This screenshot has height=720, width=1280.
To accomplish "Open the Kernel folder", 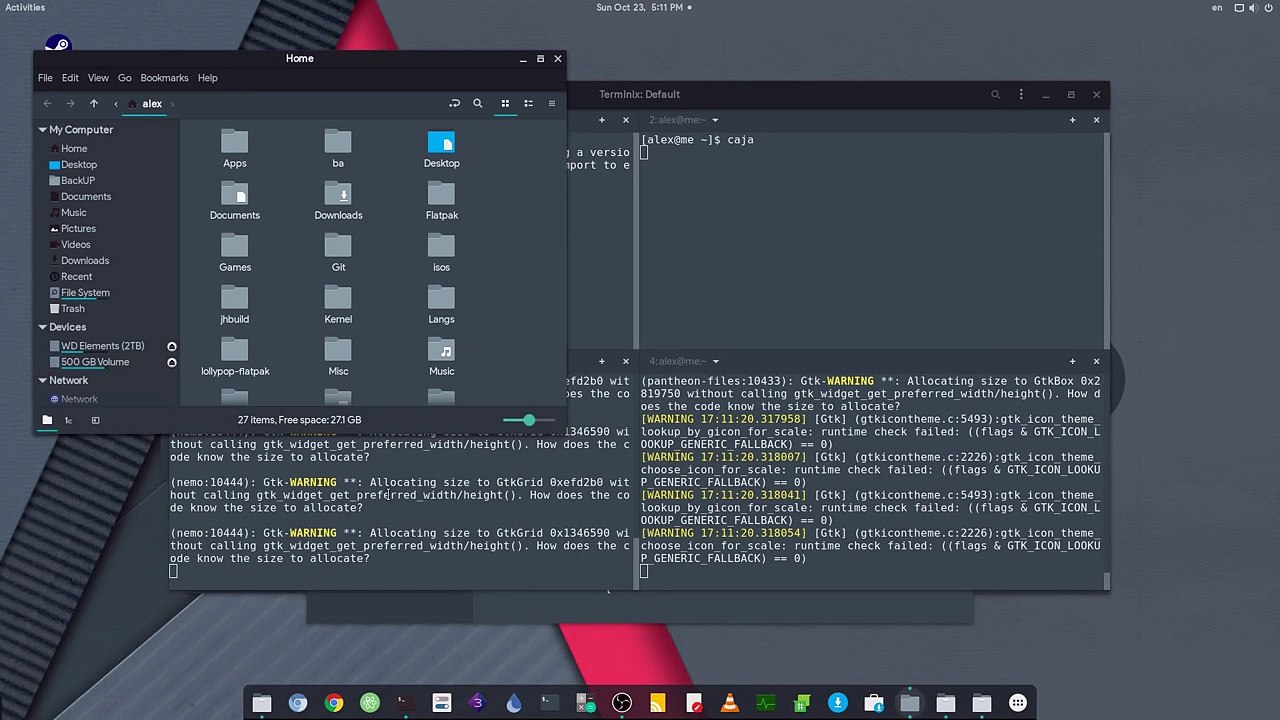I will coord(338,305).
